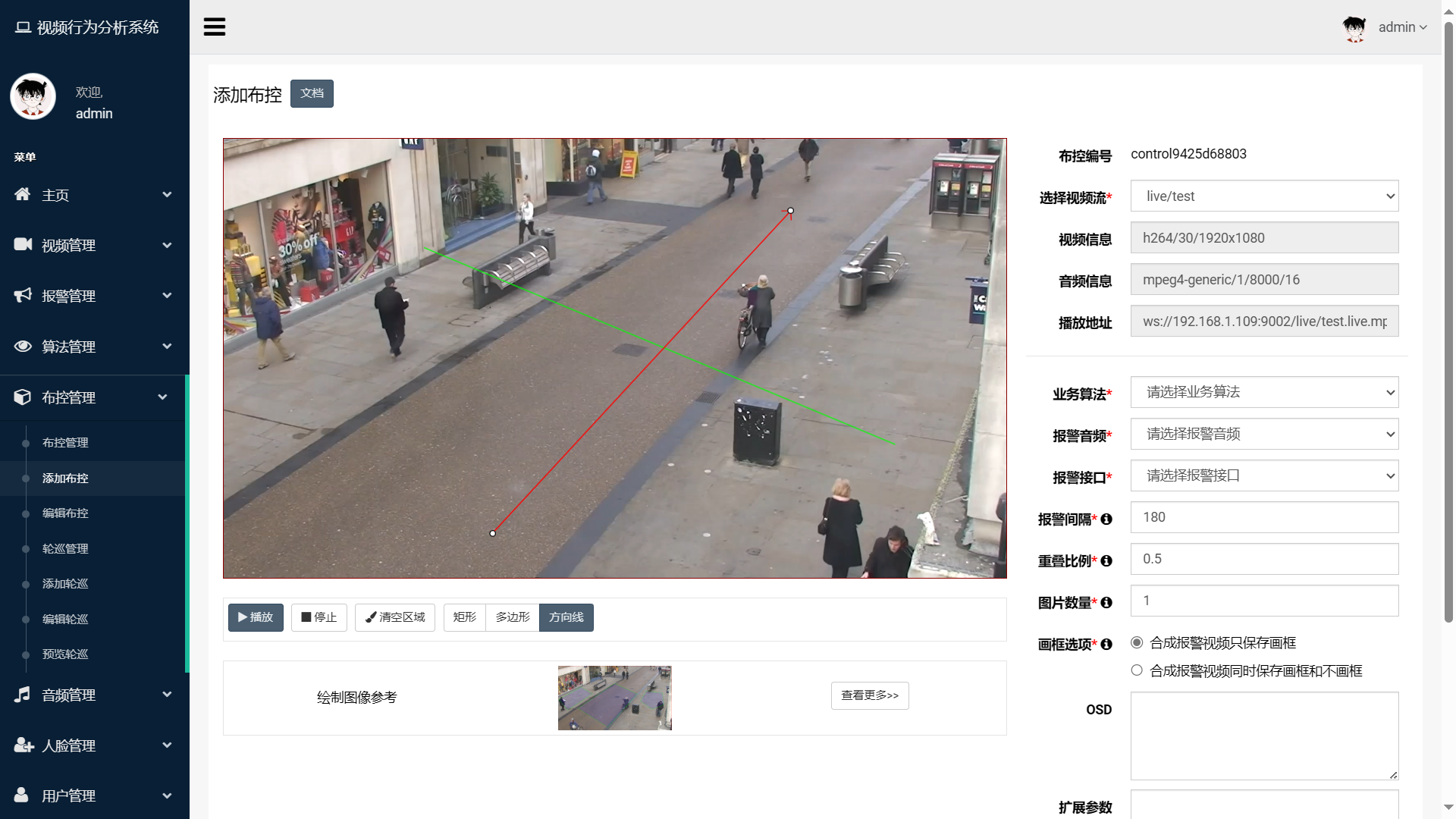
Task: Click the home icon beside 主页
Action: click(23, 194)
